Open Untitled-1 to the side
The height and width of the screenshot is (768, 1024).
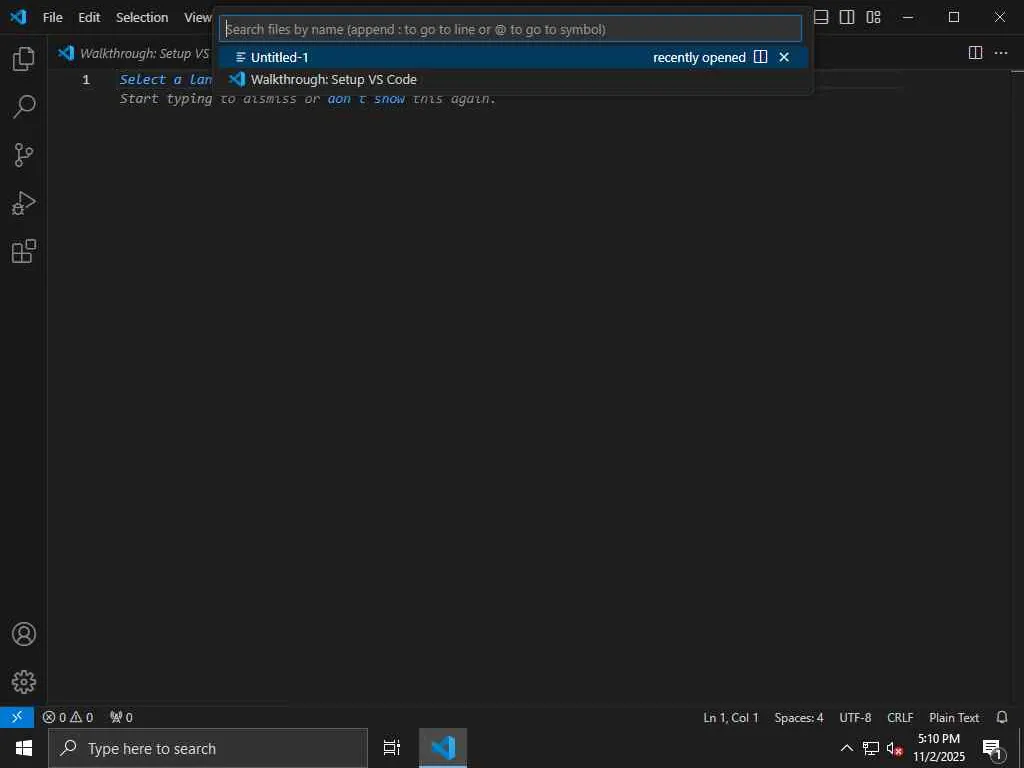click(760, 57)
